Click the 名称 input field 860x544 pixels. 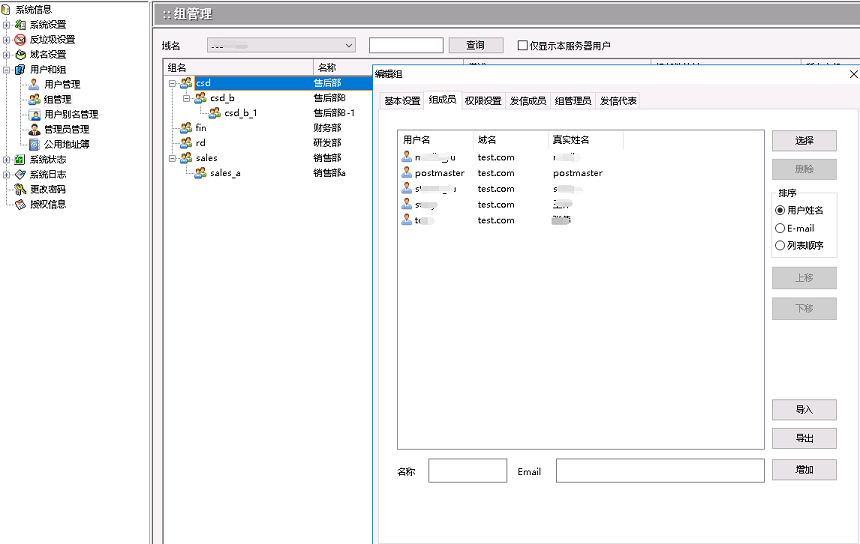coord(467,471)
